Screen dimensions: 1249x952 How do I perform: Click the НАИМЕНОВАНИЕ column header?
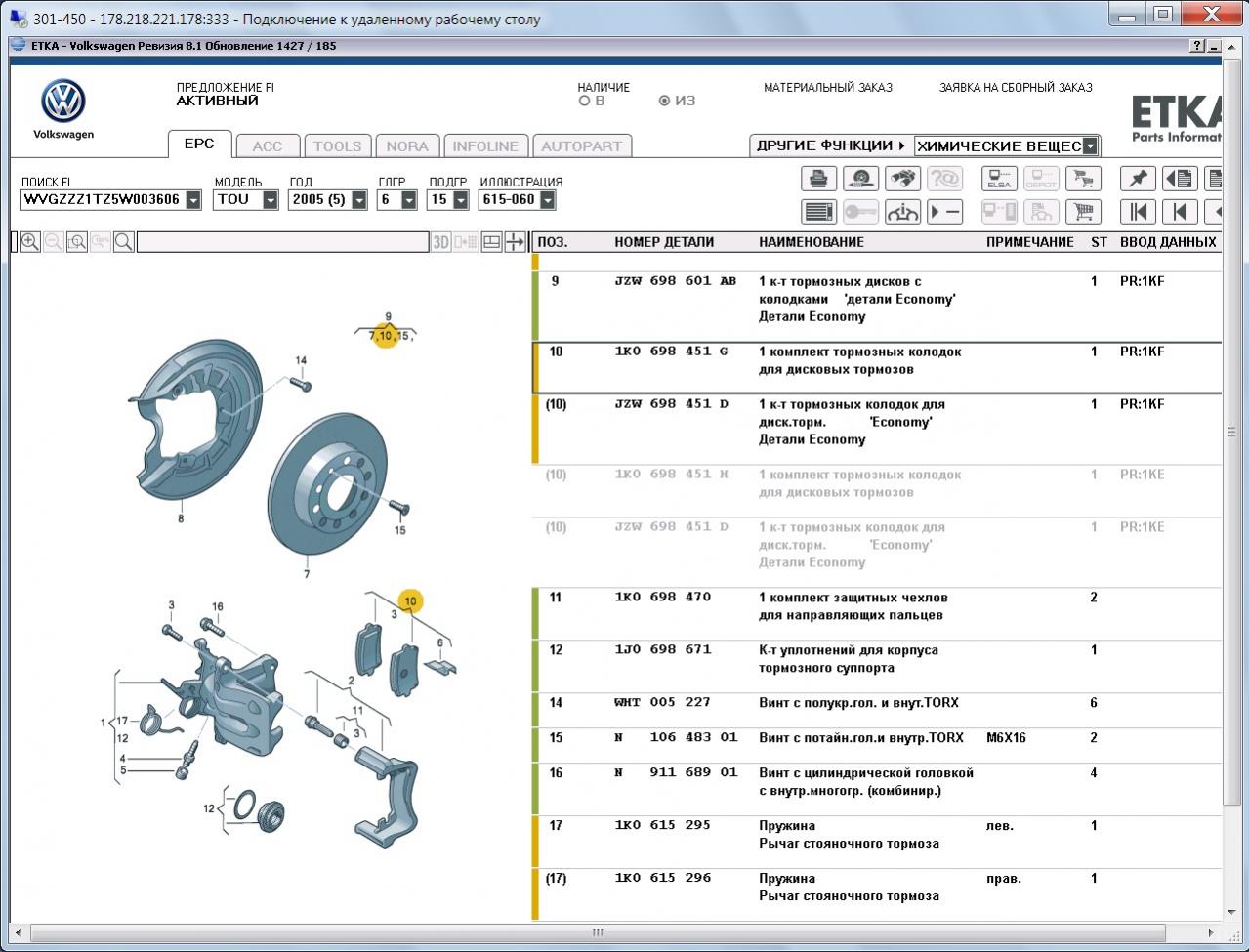tap(812, 242)
